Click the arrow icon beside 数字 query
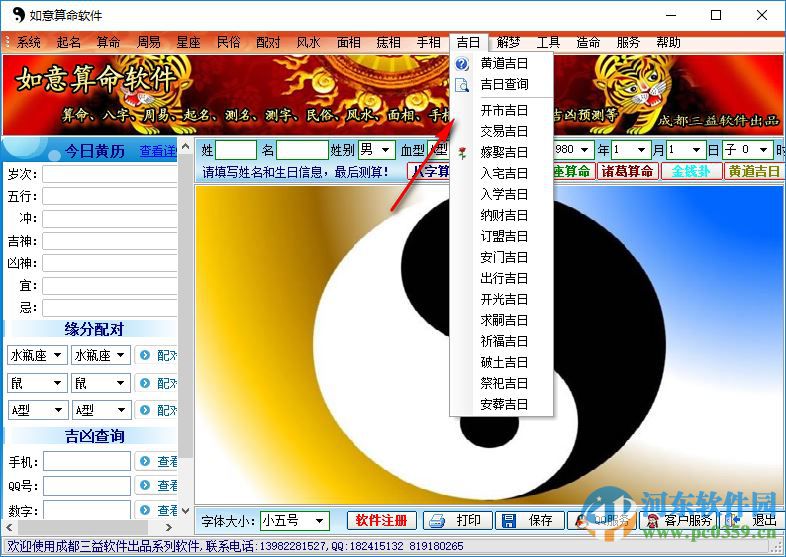This screenshot has height=557, width=786. pos(145,510)
